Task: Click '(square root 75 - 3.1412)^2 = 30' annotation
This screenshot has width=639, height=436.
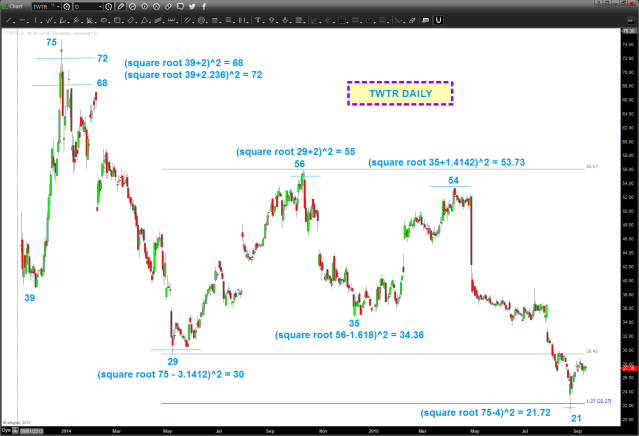Action: 170,374
